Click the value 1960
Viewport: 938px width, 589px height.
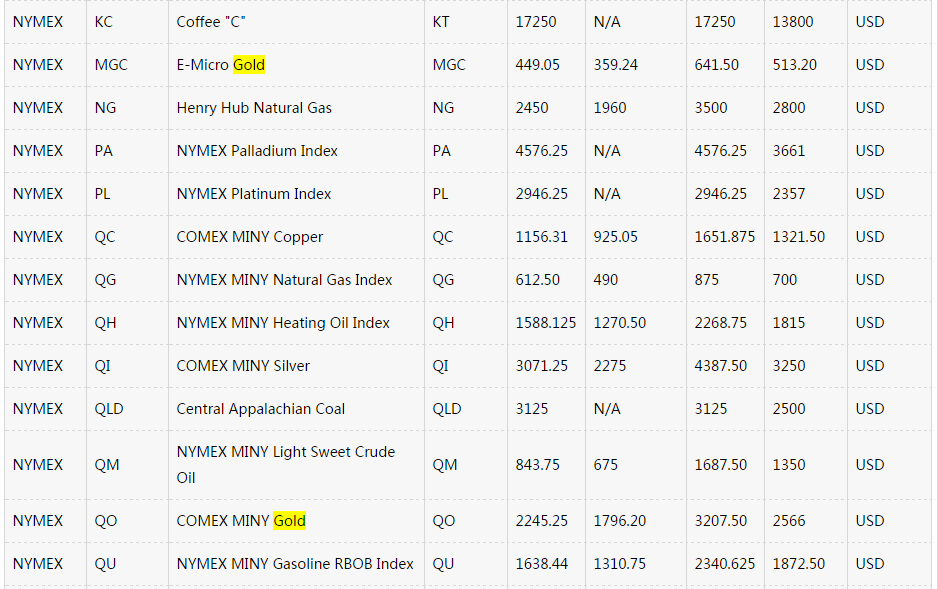[x=610, y=108]
